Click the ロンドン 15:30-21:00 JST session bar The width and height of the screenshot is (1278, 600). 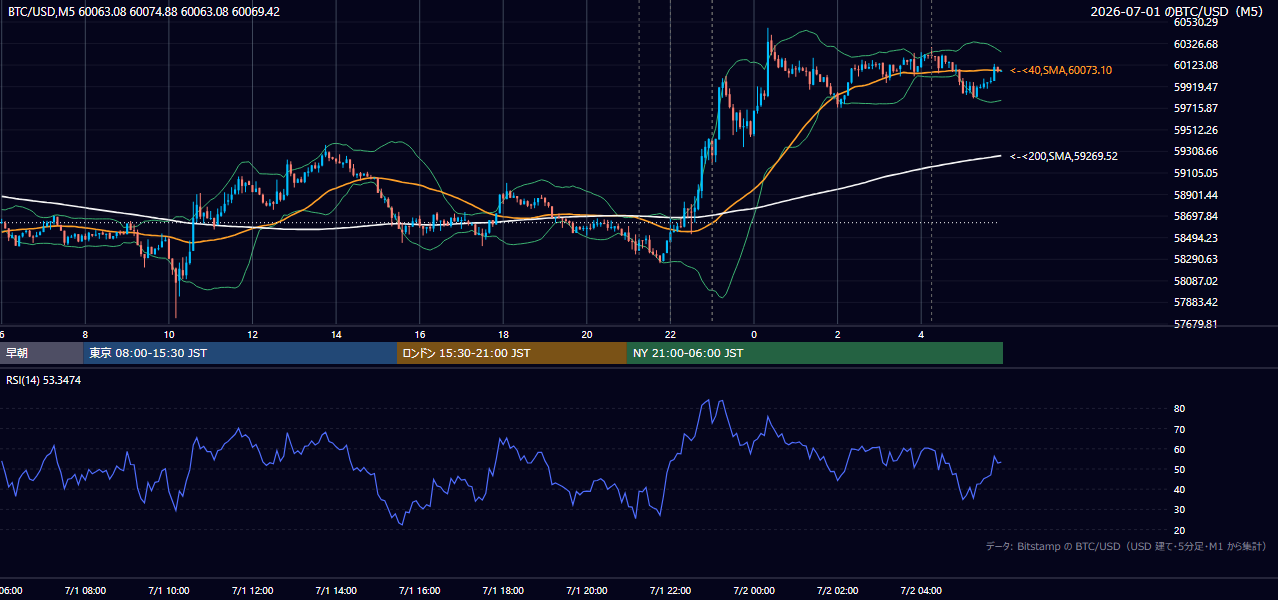click(x=512, y=353)
